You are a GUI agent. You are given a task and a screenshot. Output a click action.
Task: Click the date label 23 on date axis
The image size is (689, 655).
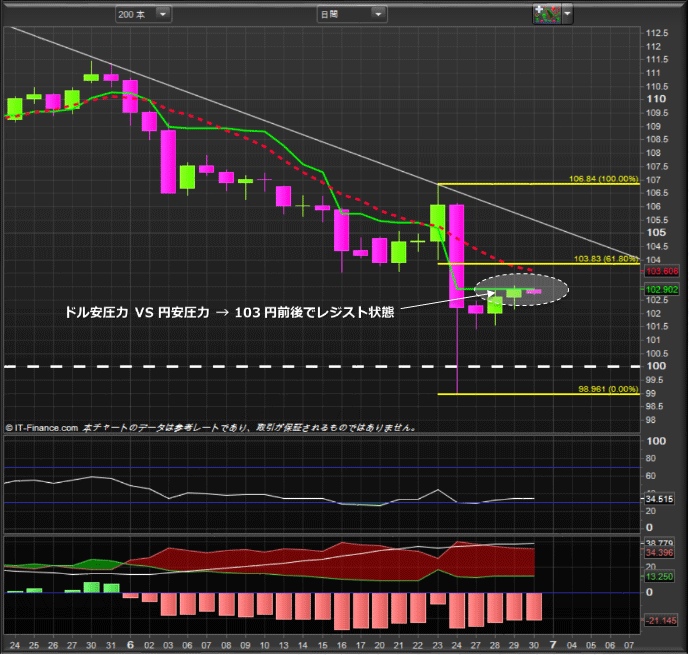coord(437,645)
